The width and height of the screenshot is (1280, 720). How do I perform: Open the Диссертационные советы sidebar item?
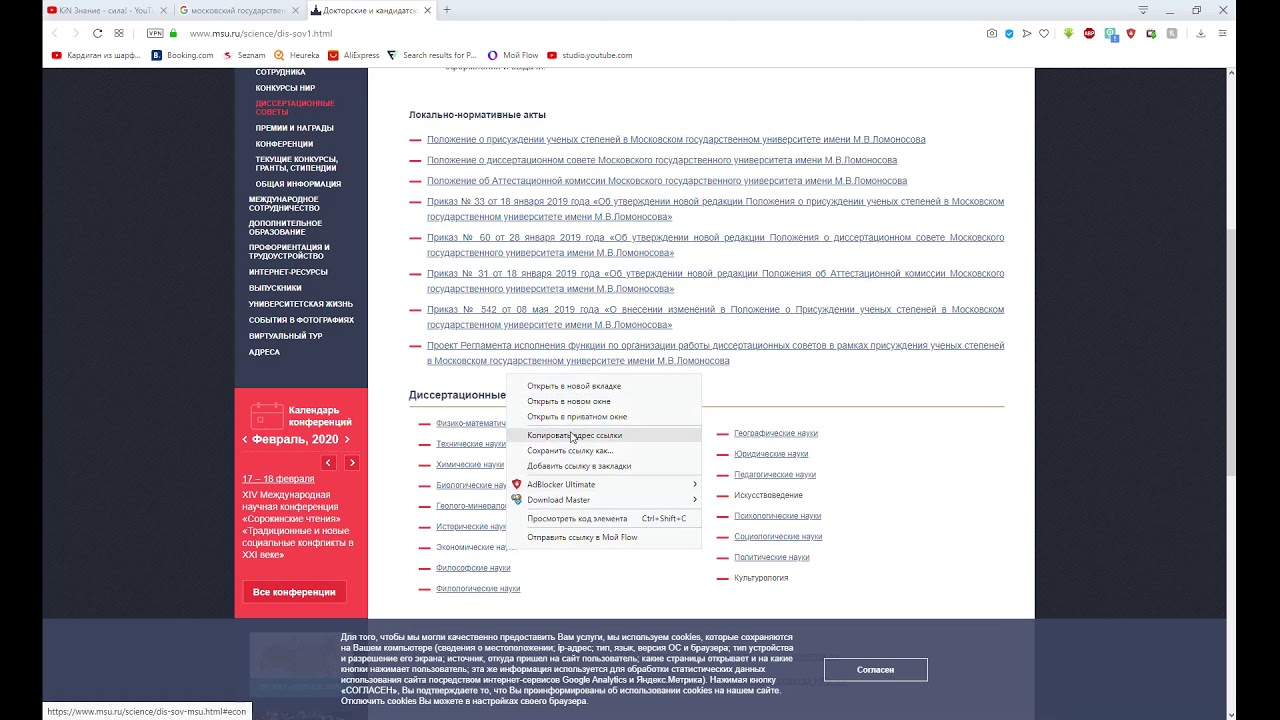coord(295,107)
